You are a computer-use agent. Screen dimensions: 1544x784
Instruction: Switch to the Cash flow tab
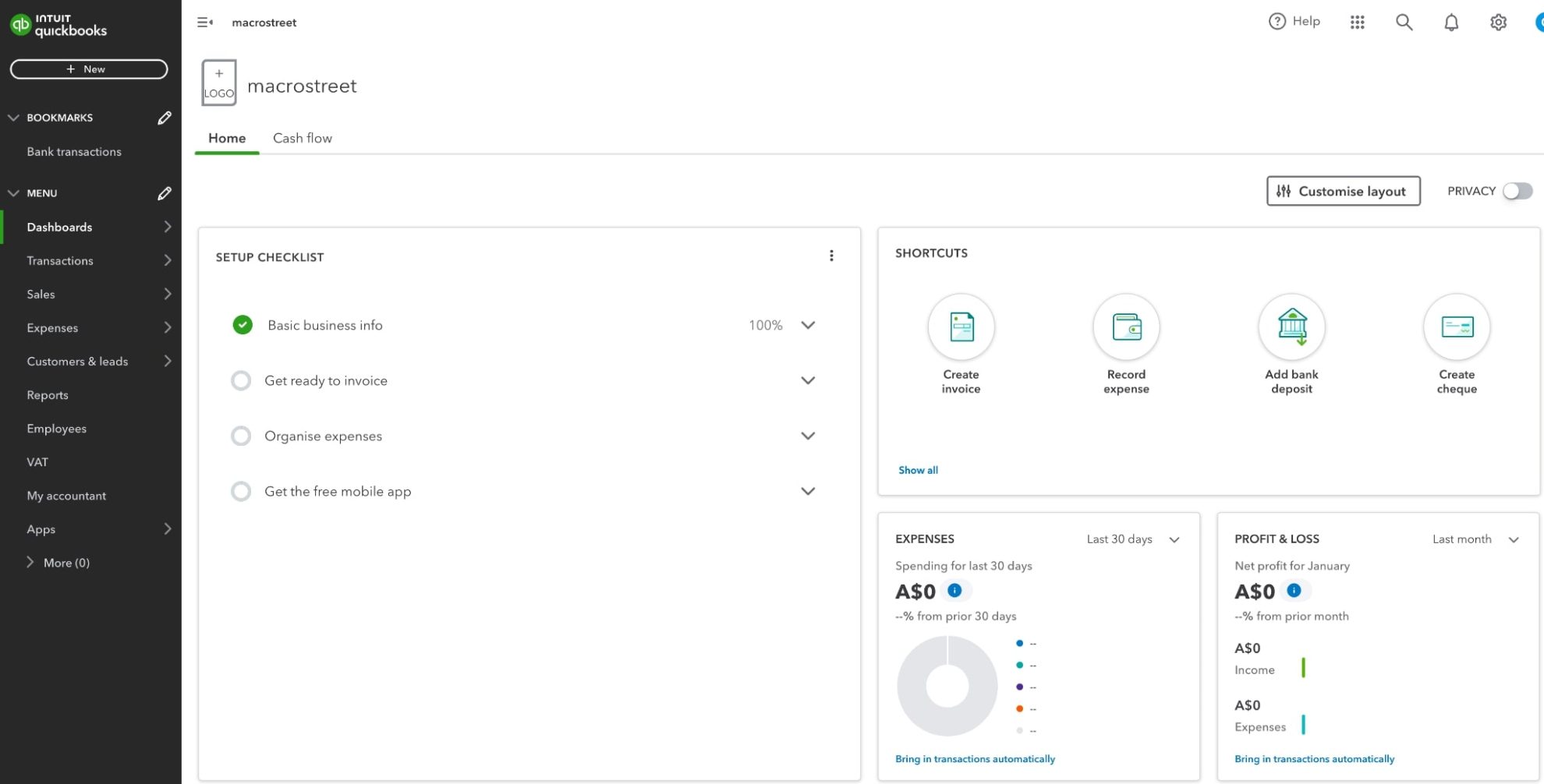303,138
